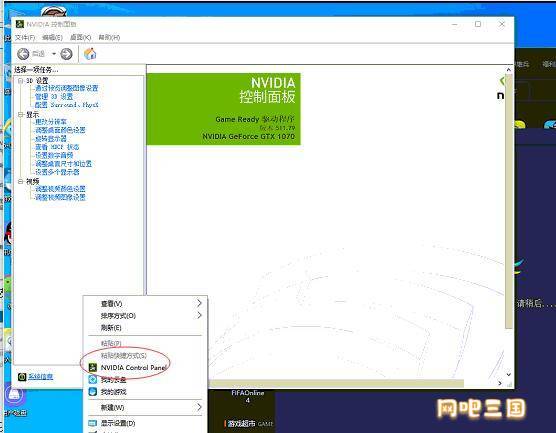The height and width of the screenshot is (433, 556).
Task: Open 更改分辨率 task
Action: pyautogui.click(x=51, y=122)
